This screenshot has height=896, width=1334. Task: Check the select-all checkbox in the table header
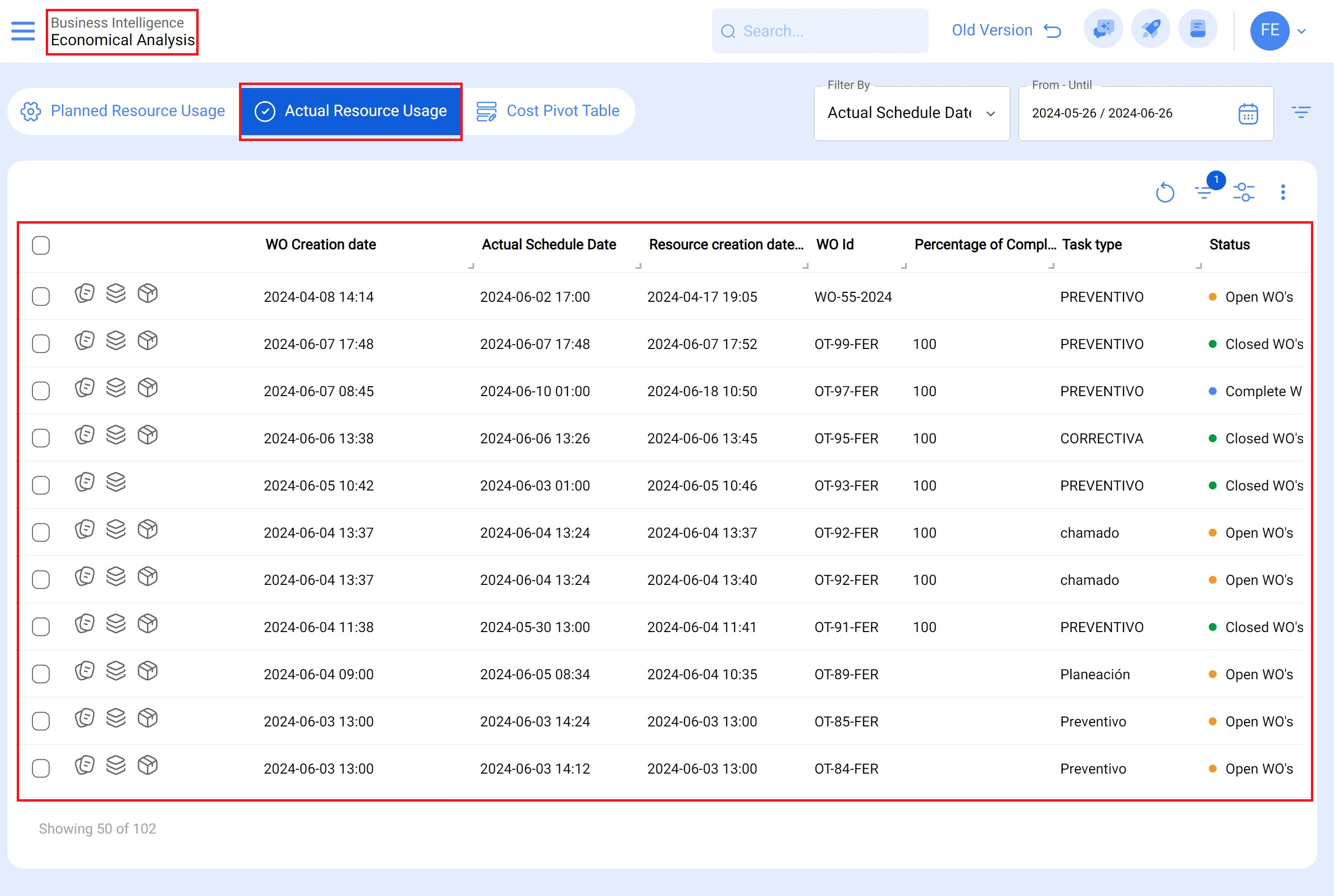tap(41, 245)
